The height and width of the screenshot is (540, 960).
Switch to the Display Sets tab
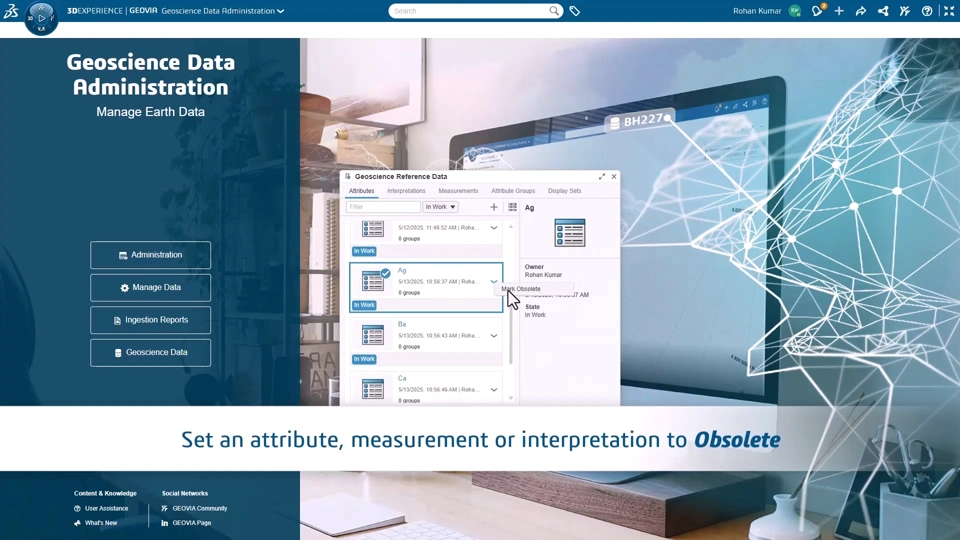point(564,191)
